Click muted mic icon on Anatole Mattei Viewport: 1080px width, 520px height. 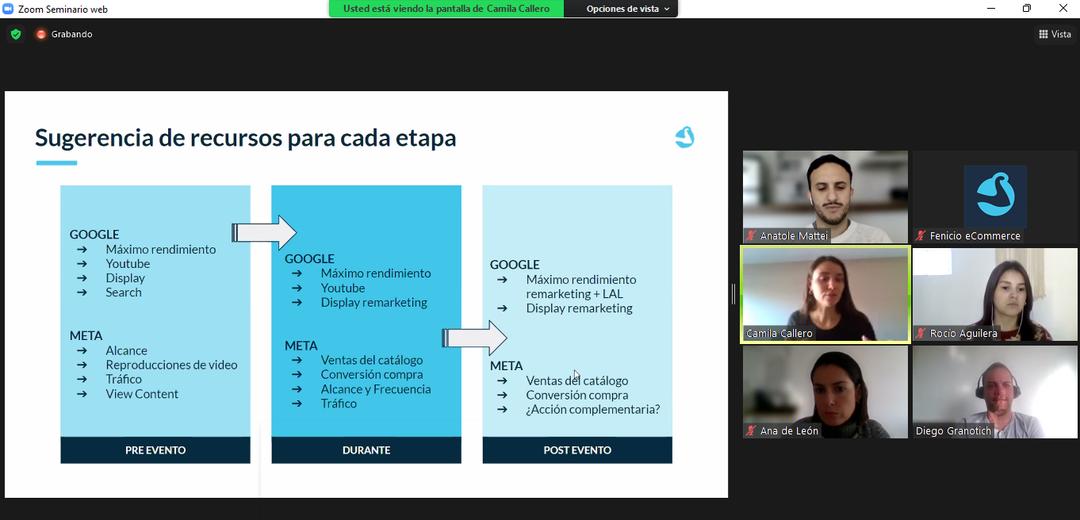click(x=751, y=236)
